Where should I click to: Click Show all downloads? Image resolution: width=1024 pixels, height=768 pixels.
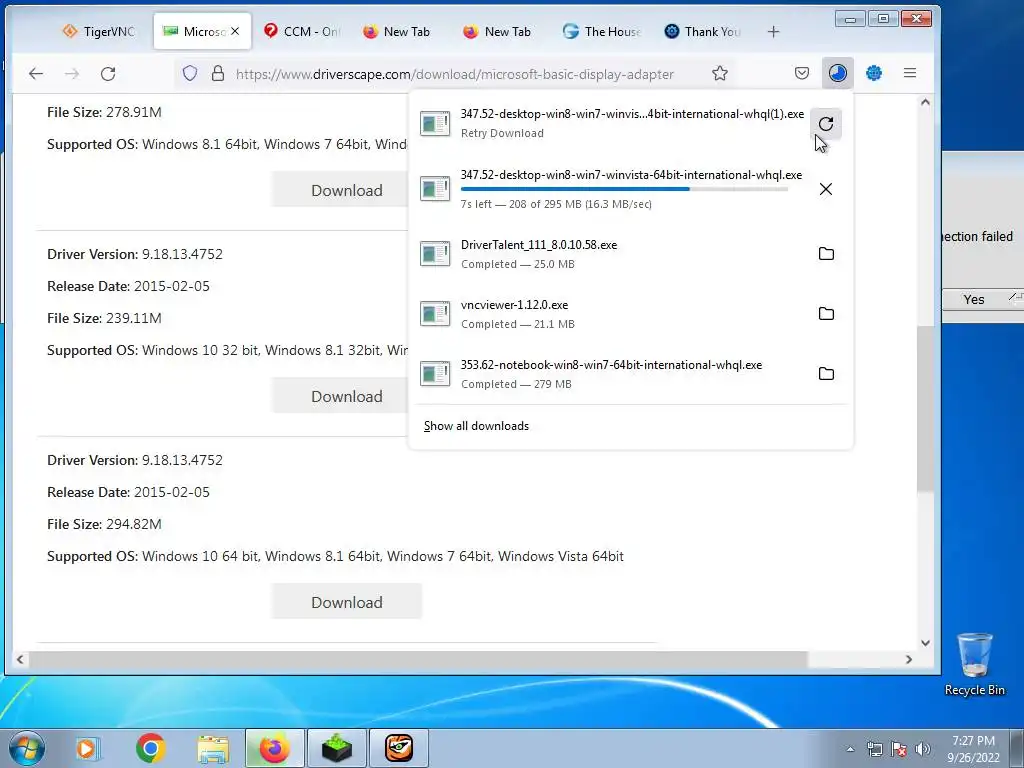476,426
